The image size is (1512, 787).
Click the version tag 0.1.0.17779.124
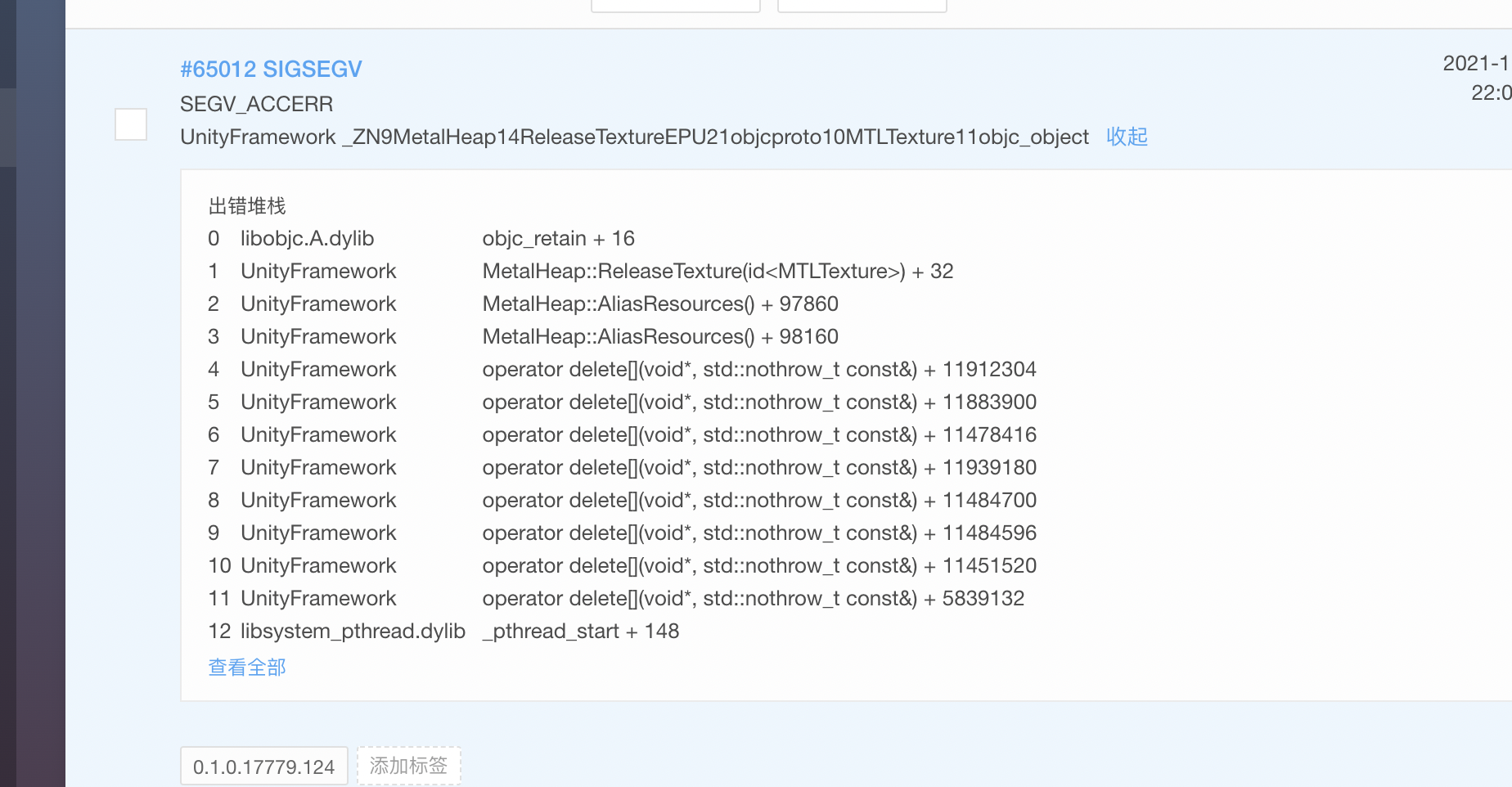click(263, 766)
